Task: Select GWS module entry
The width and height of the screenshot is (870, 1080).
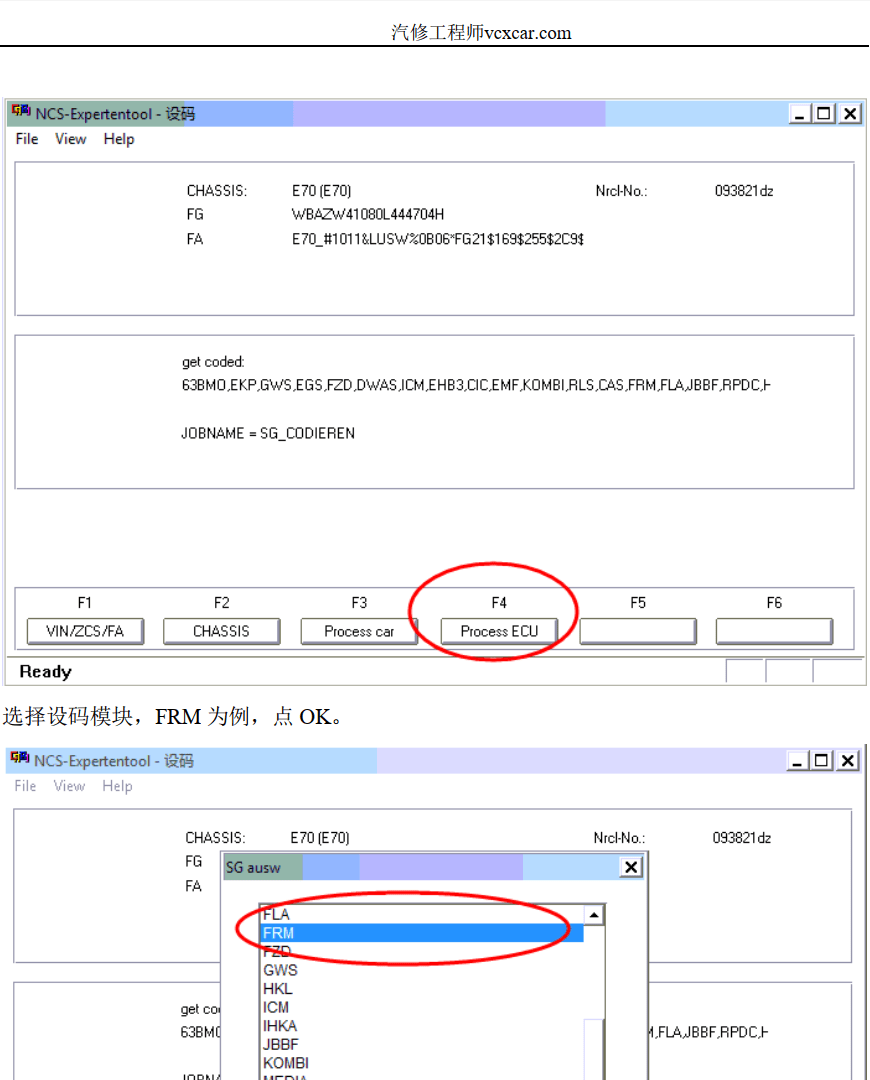Action: [x=278, y=969]
